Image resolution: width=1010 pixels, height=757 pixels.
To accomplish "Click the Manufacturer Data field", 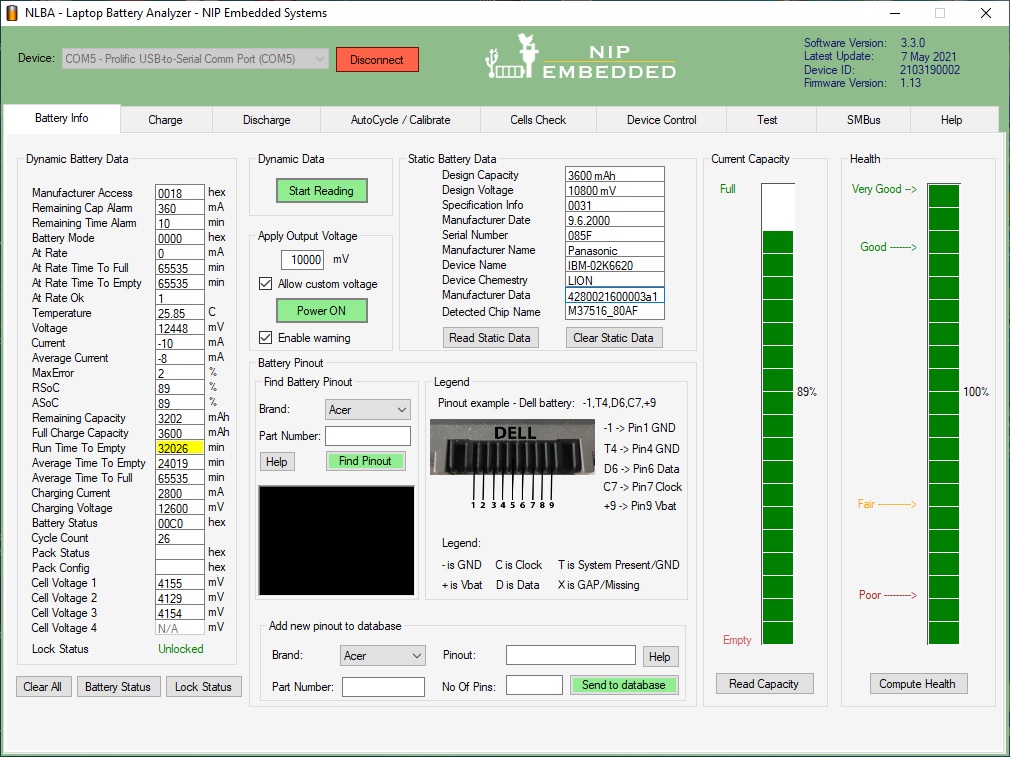I will click(x=615, y=296).
